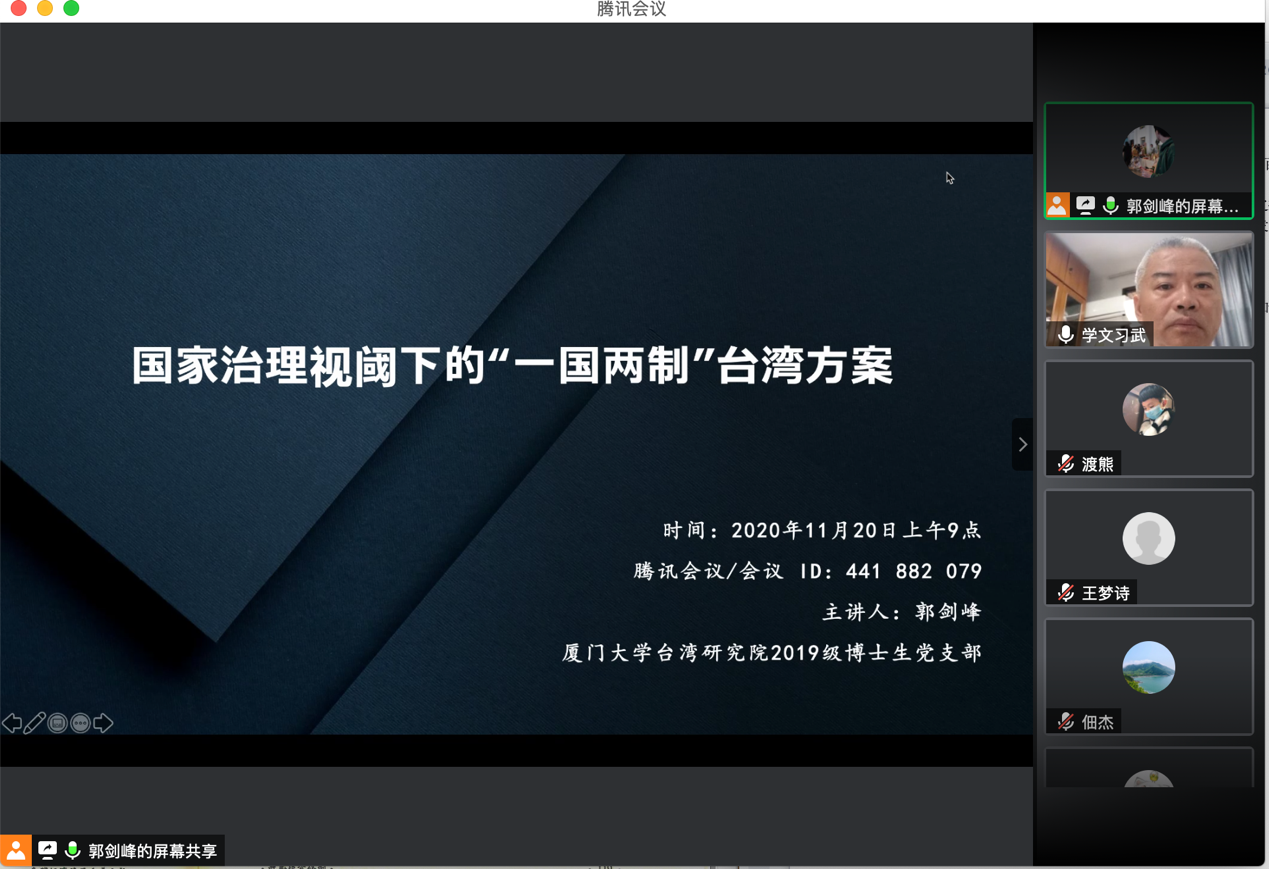This screenshot has width=1269, height=869.
Task: Click the 王梦诗 participant name label
Action: point(1105,593)
